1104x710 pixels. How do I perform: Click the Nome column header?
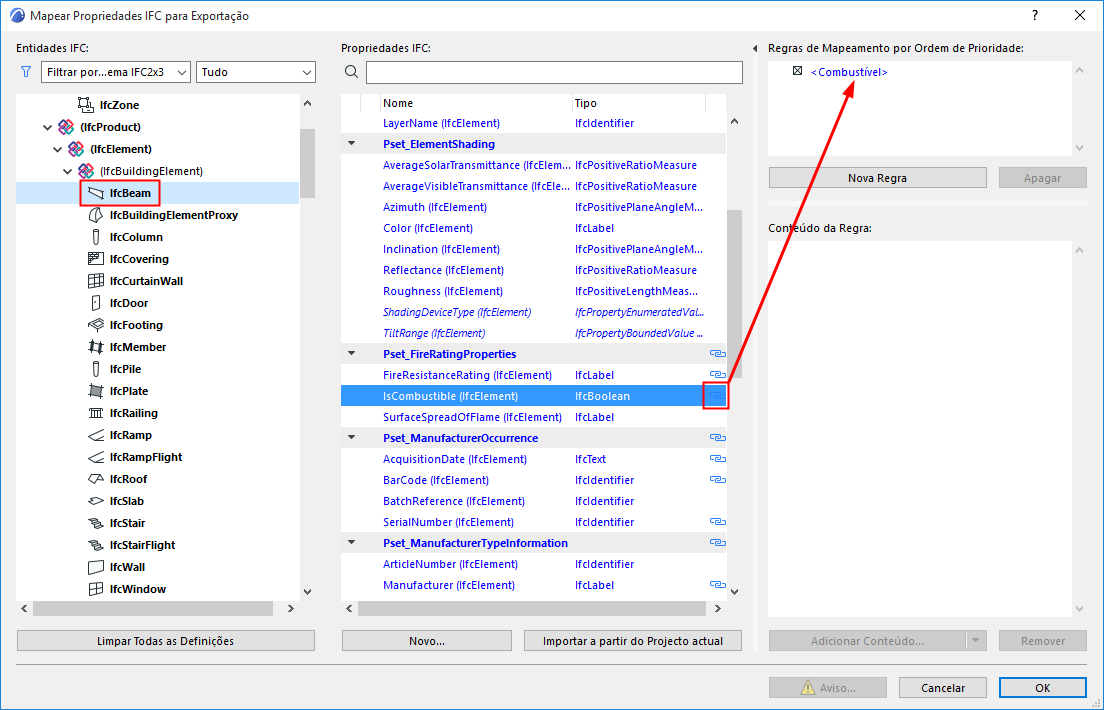(x=477, y=103)
